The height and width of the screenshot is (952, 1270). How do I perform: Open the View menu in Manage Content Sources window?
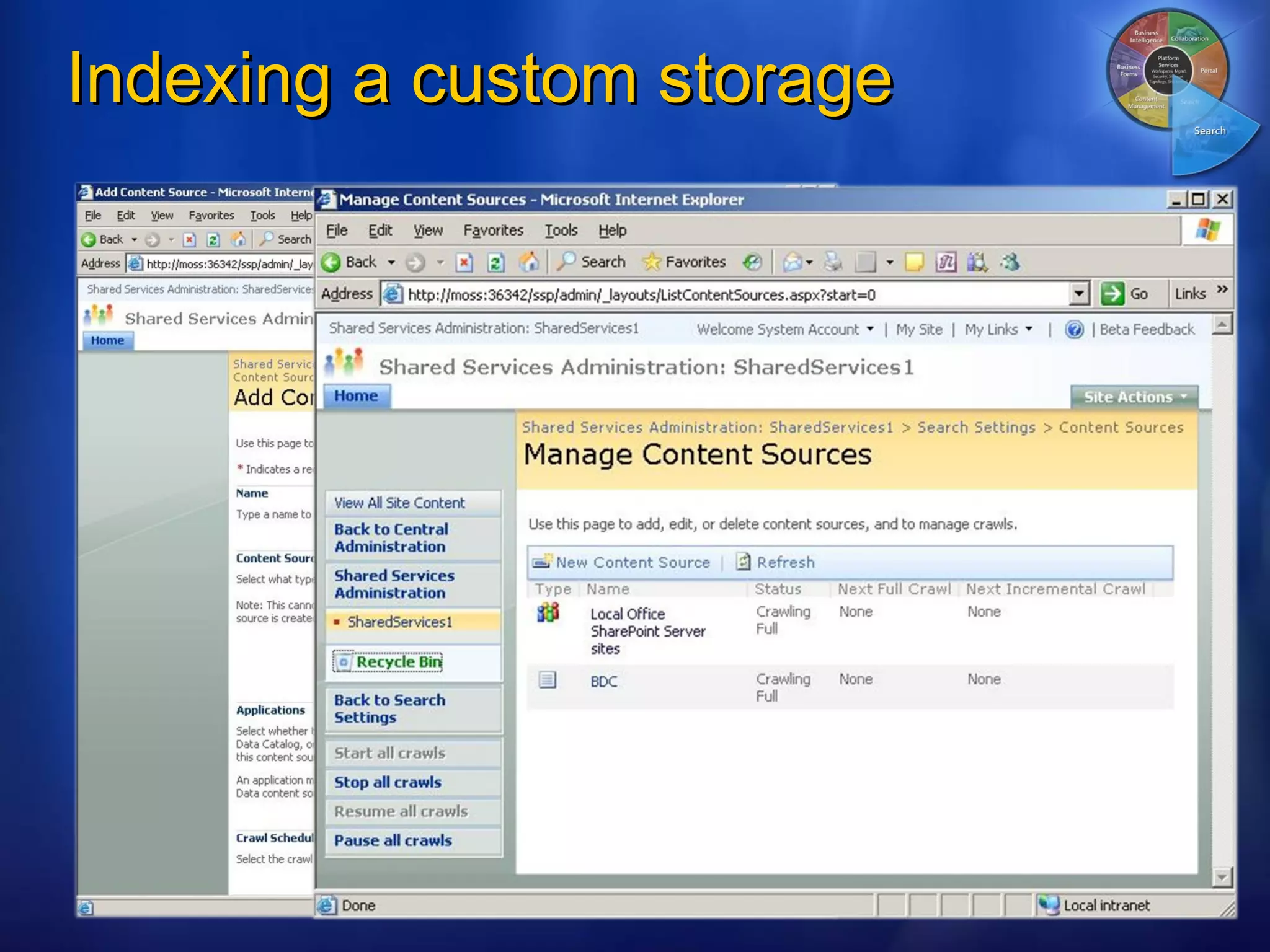[x=429, y=230]
